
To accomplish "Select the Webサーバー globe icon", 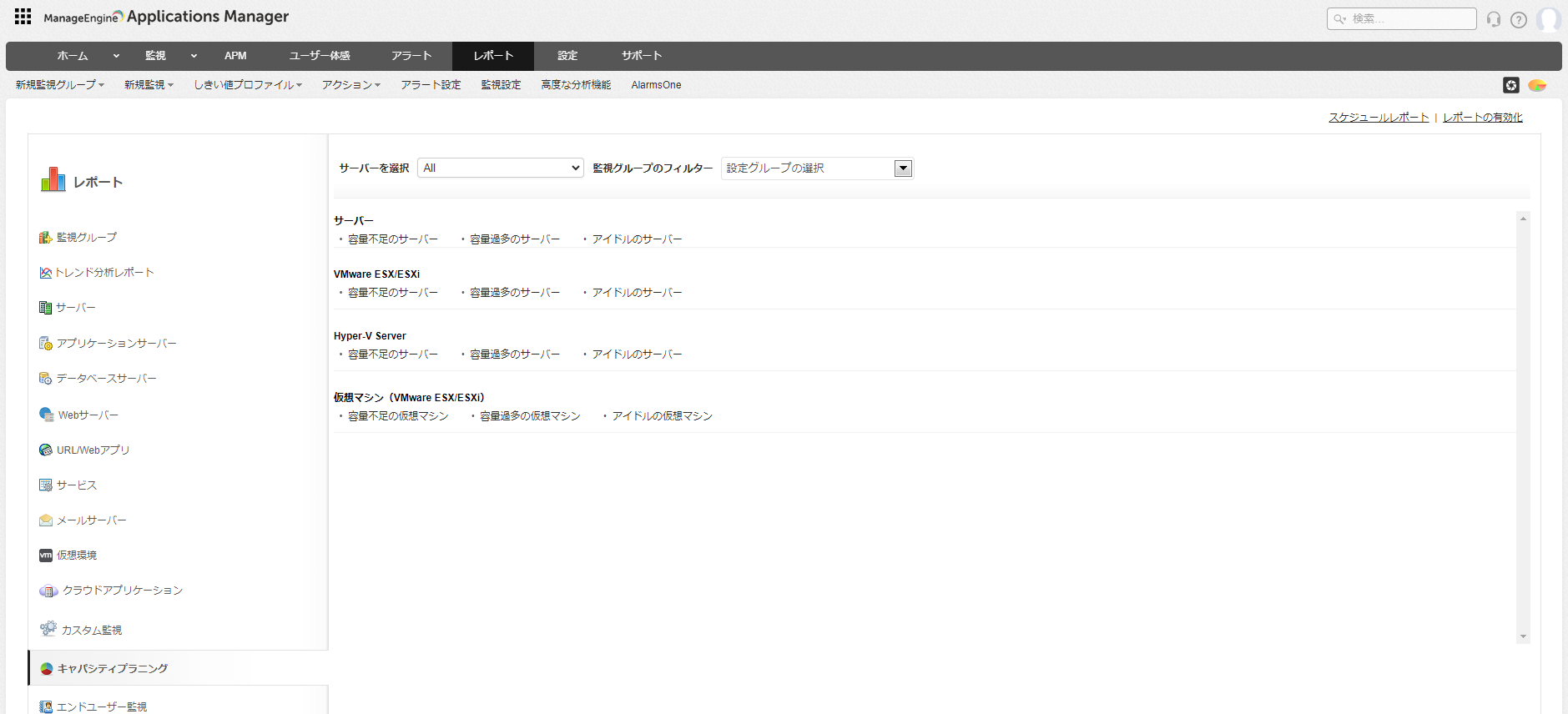I will pyautogui.click(x=47, y=415).
